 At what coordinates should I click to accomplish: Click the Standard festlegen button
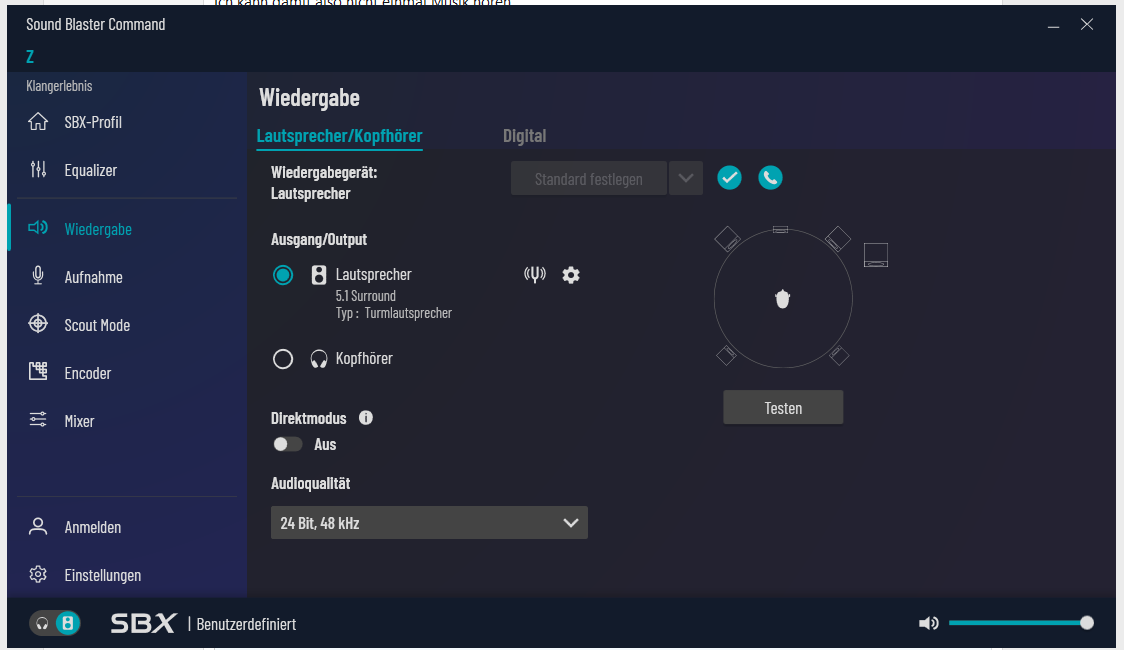point(589,178)
